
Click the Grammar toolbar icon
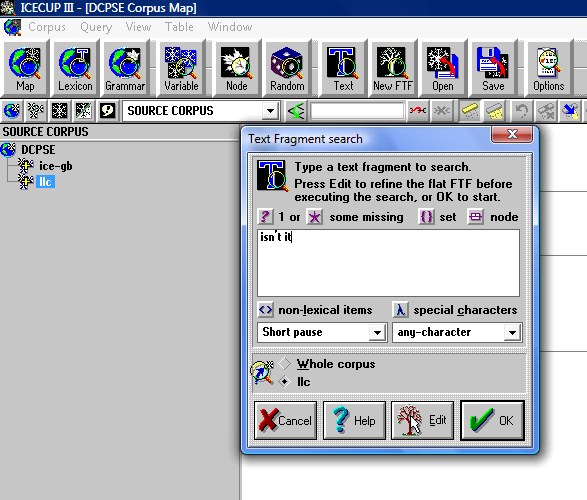125,68
